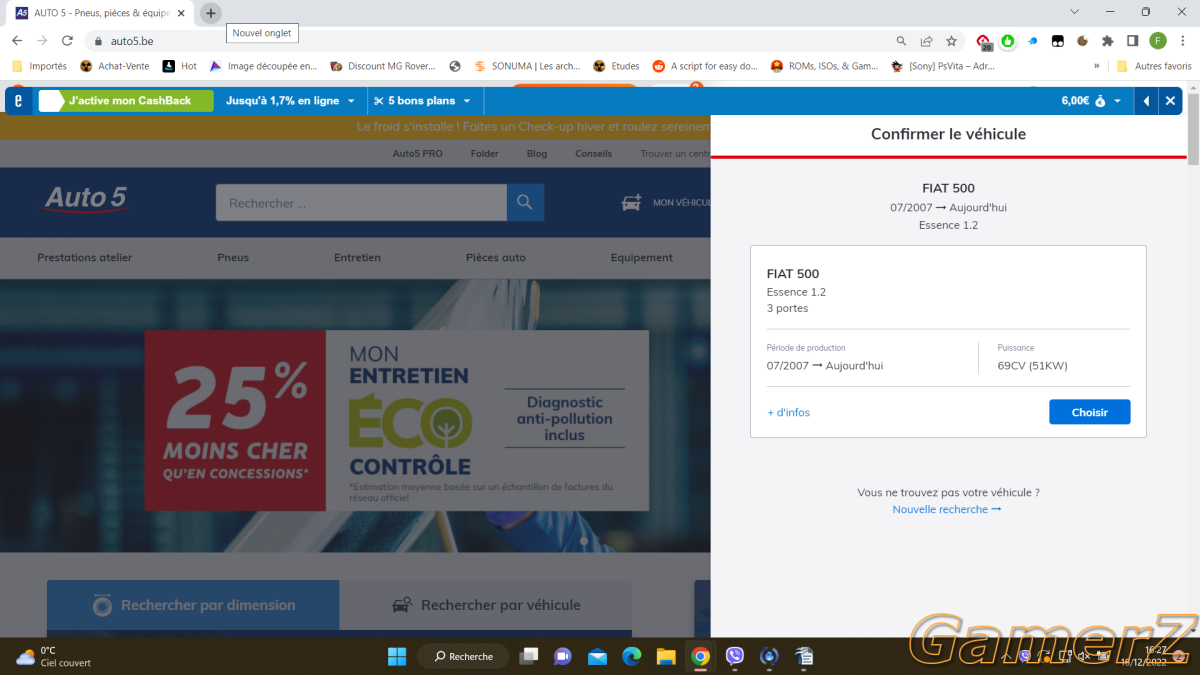
Task: Open the Folder link
Action: 485,153
